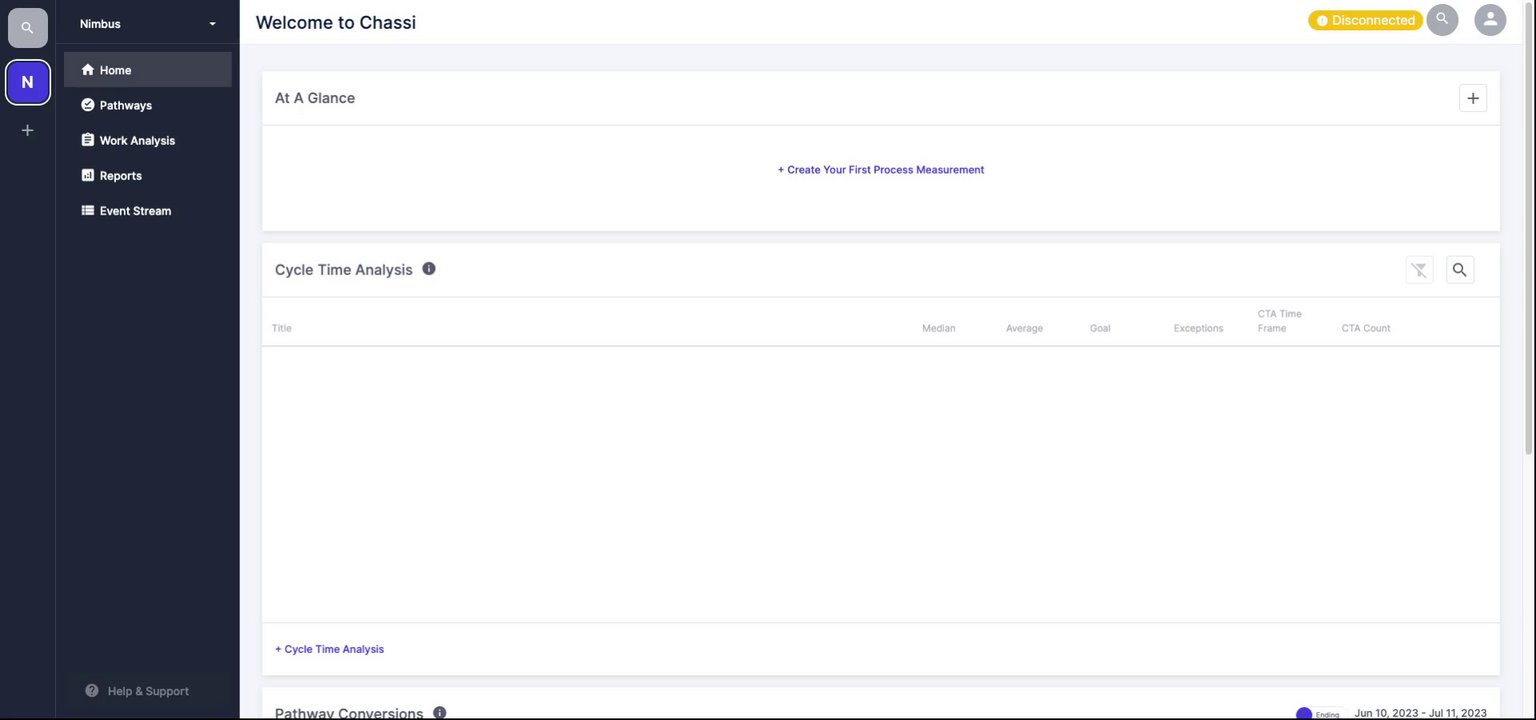Open Work Analysis page
Image resolution: width=1536 pixels, height=720 pixels.
pyautogui.click(x=148, y=140)
